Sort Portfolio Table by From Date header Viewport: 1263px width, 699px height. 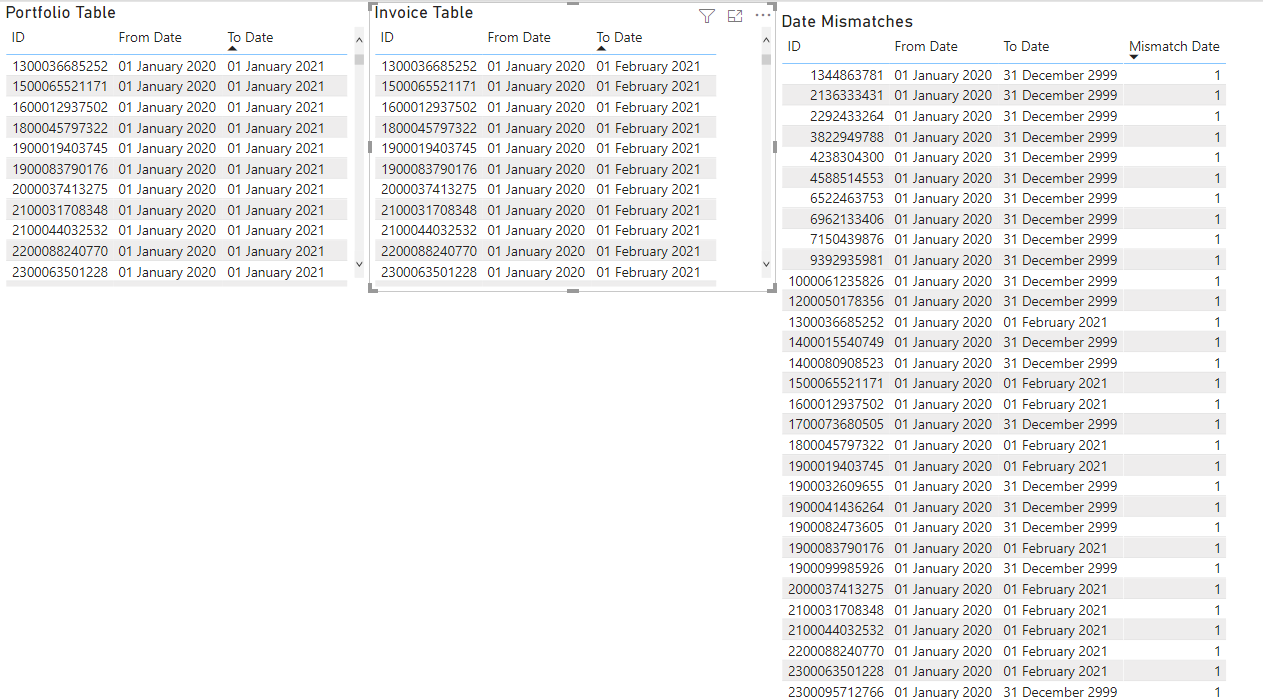tap(150, 38)
